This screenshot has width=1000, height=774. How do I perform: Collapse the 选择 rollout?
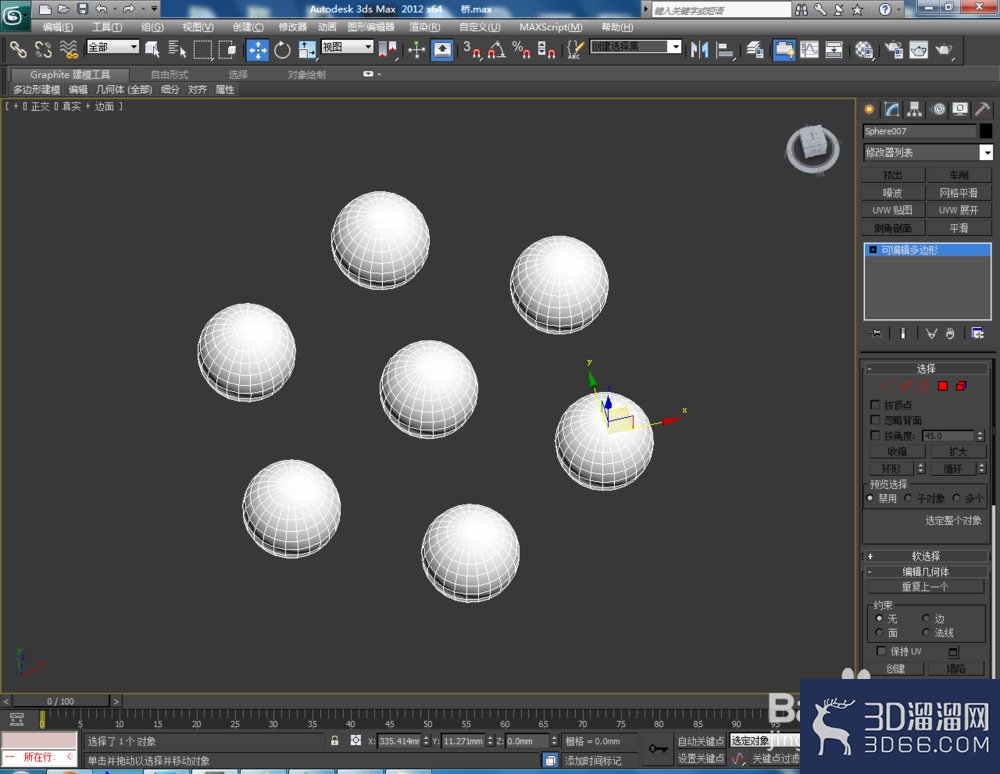pos(926,369)
